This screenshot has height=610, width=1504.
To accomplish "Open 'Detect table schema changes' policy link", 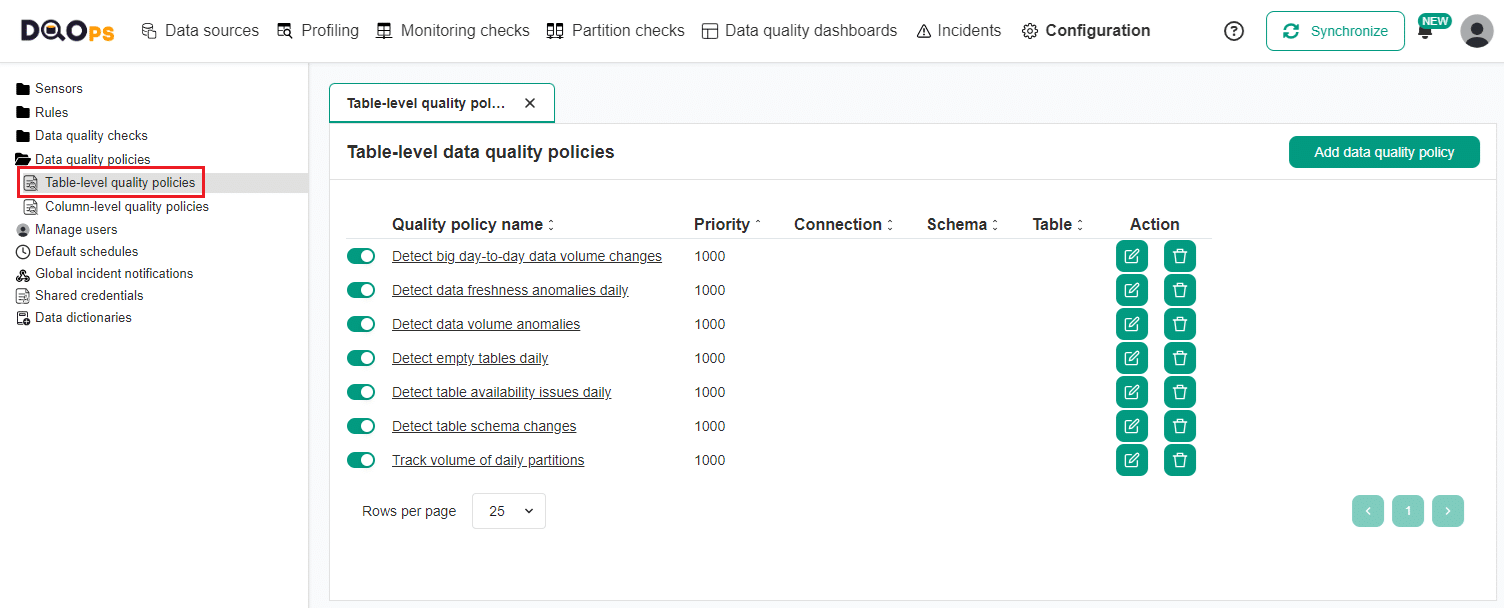I will pyautogui.click(x=484, y=426).
